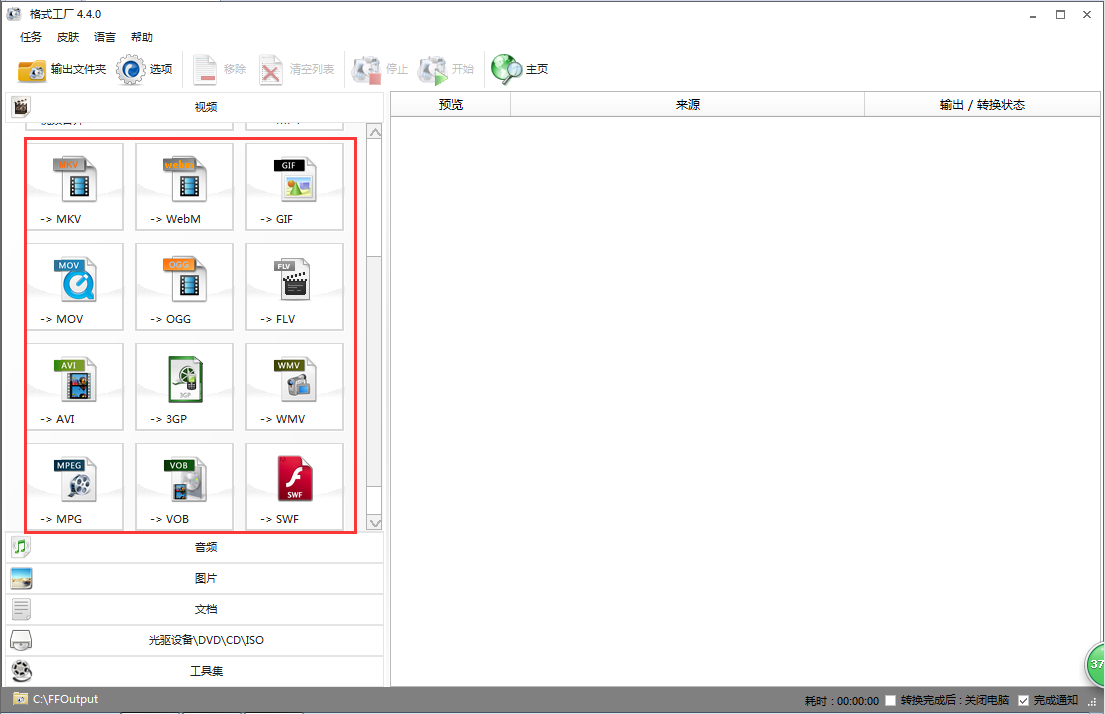Select the MOV format converter icon
This screenshot has height=714, width=1105.
[74, 287]
